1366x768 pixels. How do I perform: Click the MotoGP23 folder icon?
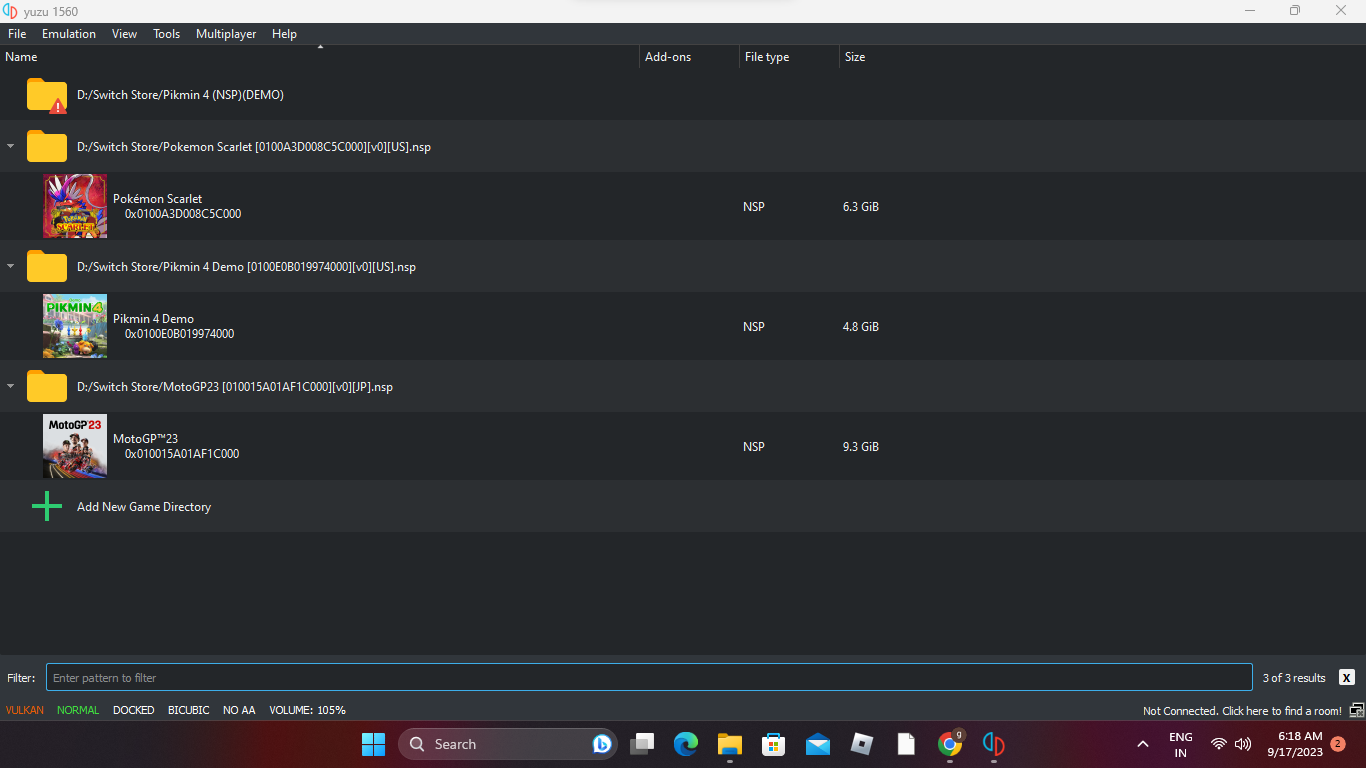tap(47, 386)
